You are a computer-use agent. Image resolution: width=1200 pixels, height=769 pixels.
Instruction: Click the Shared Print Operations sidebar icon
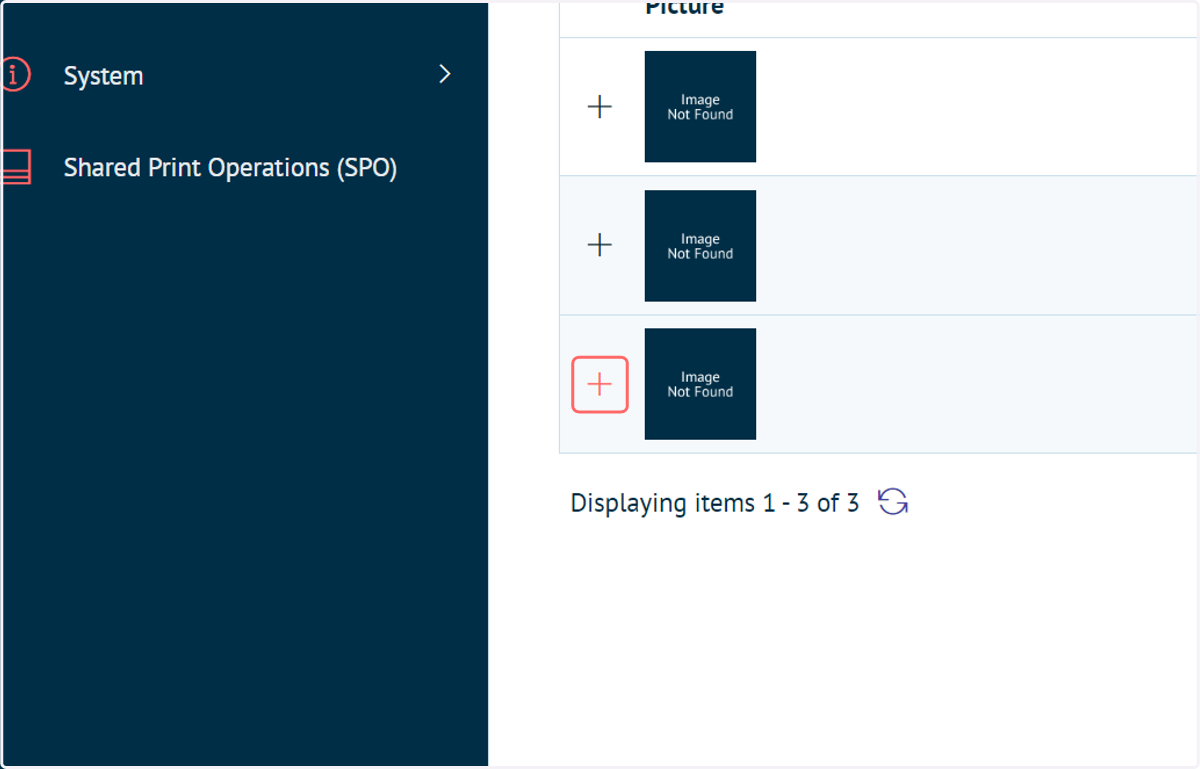pos(16,167)
